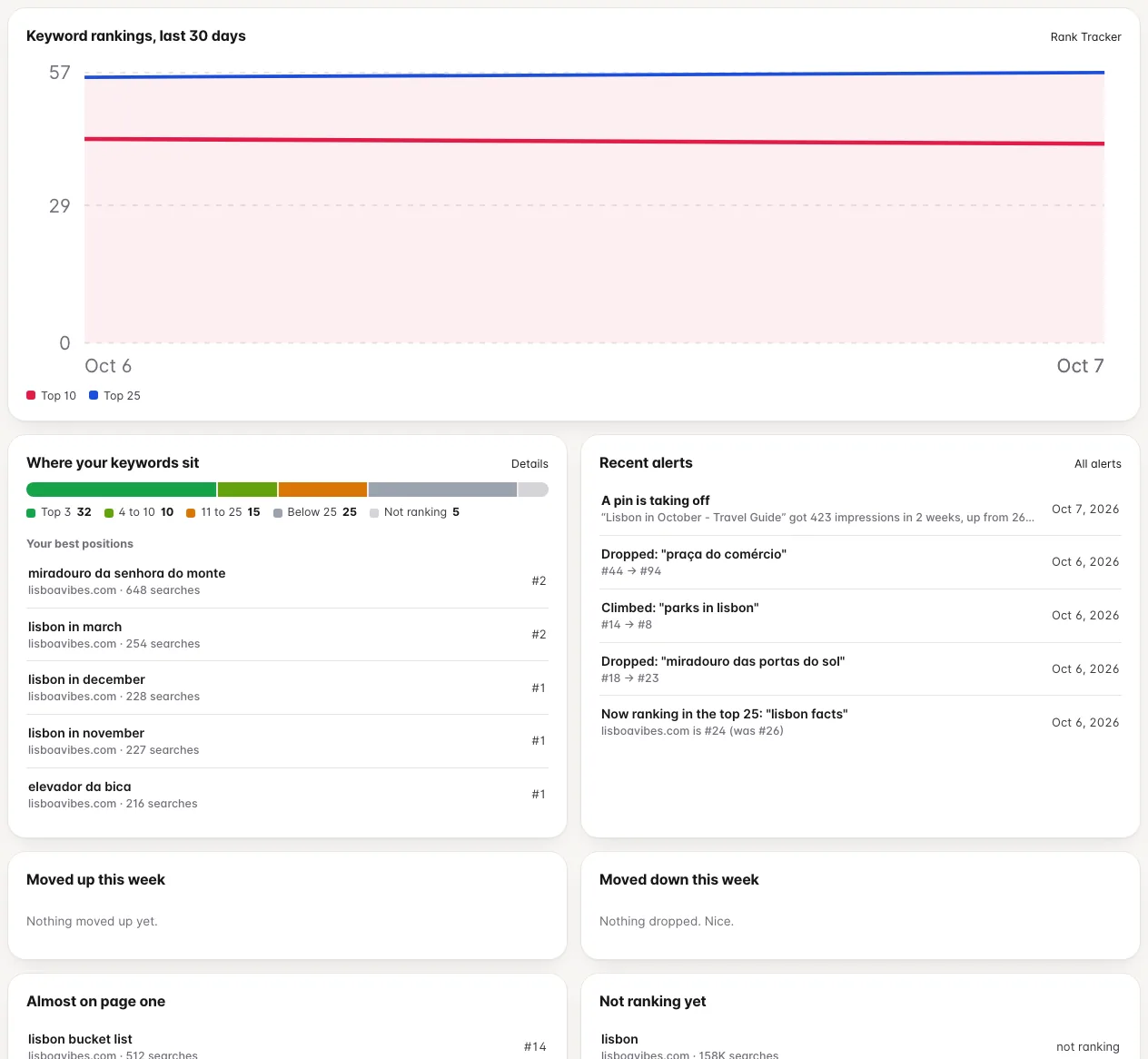Click the blue Top 25 chart line

pos(594,74)
